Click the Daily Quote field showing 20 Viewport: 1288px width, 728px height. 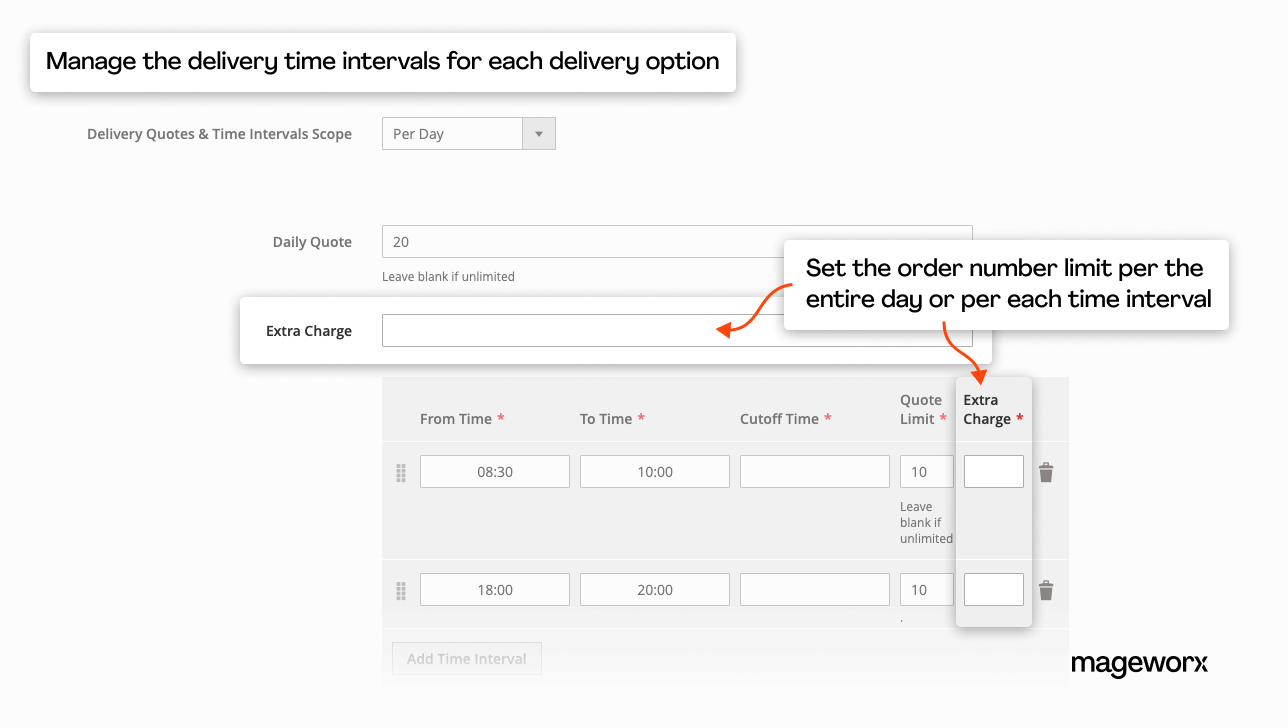tap(600, 241)
